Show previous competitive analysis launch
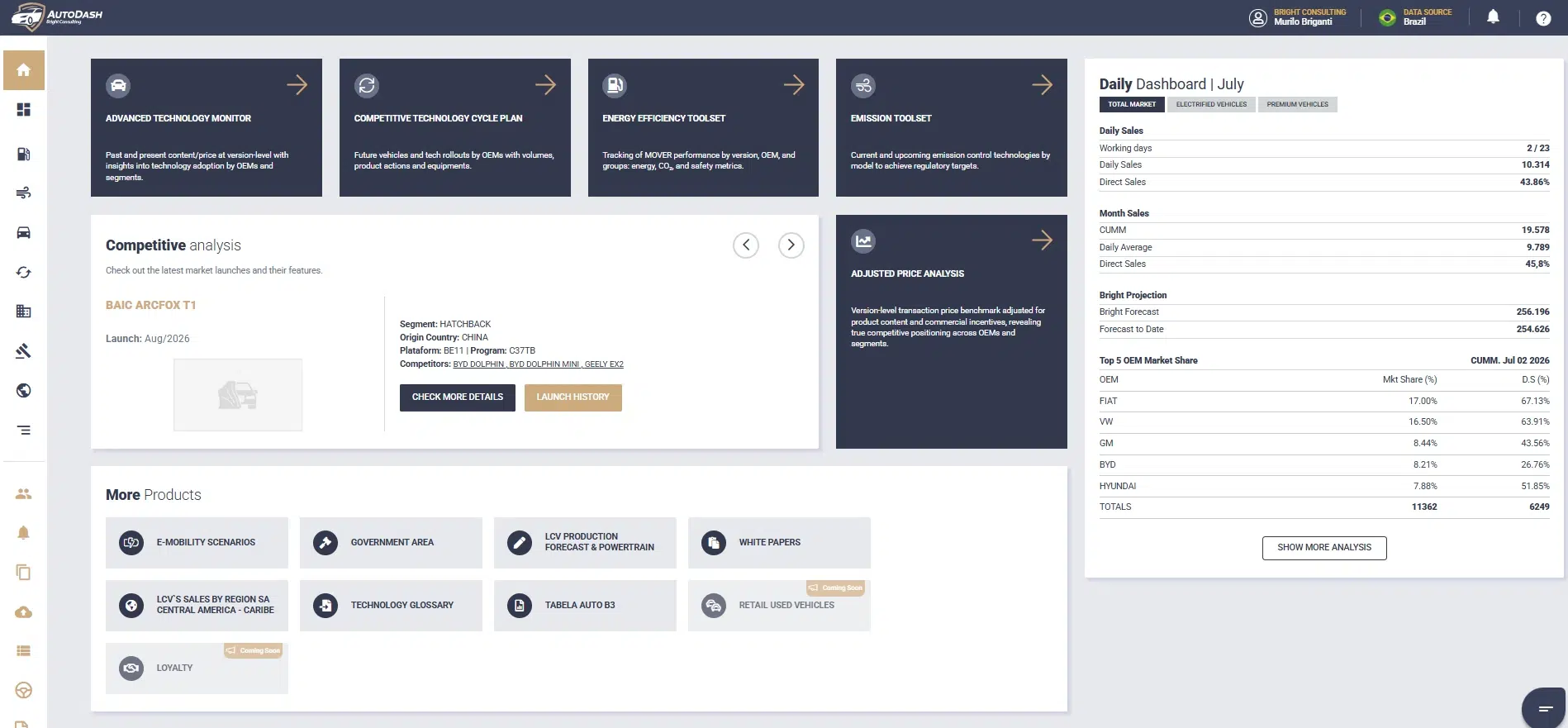The image size is (1568, 728). coord(746,245)
